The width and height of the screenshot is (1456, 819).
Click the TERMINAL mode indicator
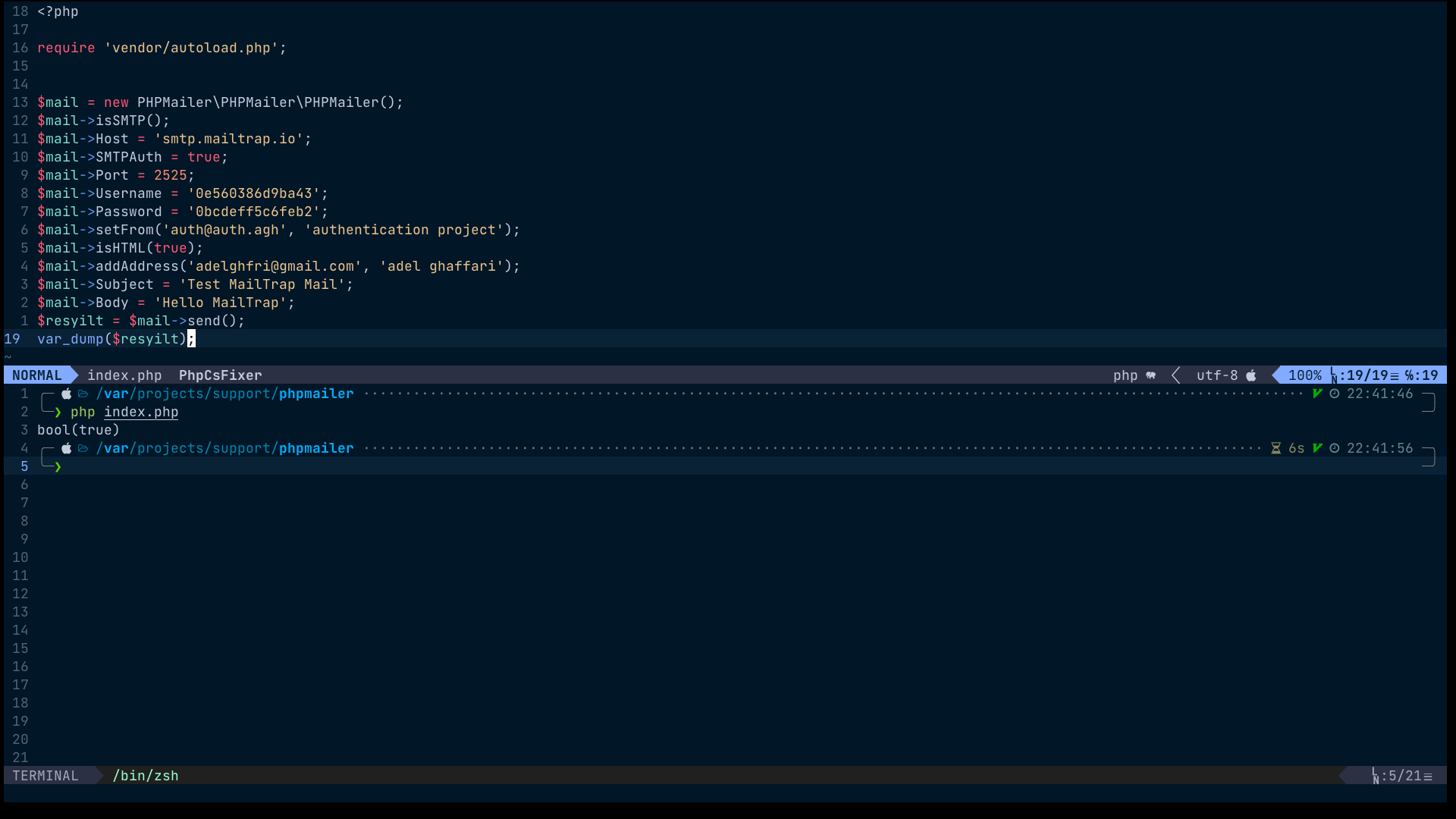pyautogui.click(x=45, y=776)
